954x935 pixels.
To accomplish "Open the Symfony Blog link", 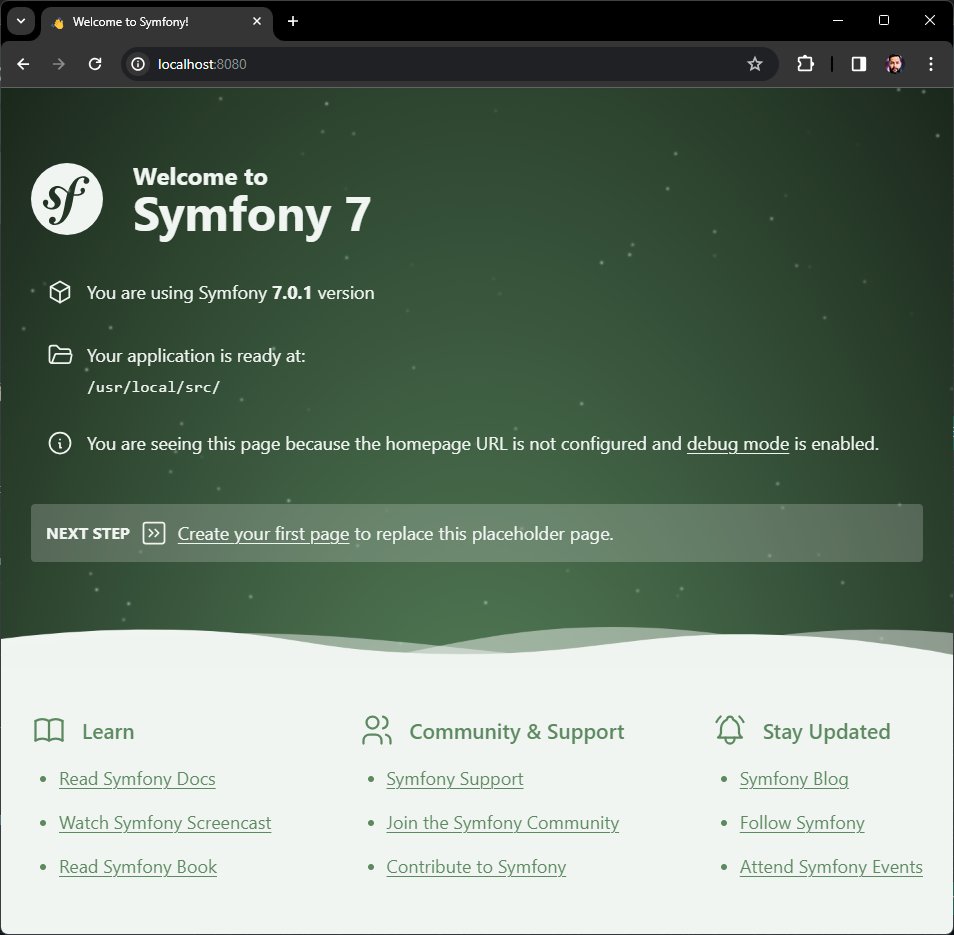I will (794, 779).
